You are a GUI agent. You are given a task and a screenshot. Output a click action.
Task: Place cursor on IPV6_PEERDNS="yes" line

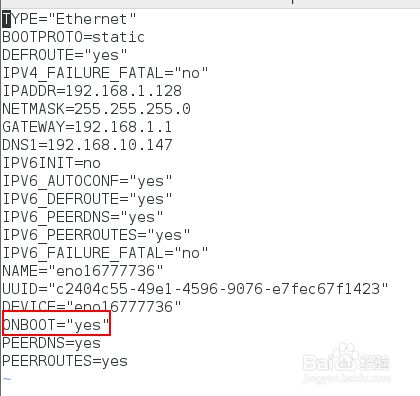pyautogui.click(x=83, y=217)
